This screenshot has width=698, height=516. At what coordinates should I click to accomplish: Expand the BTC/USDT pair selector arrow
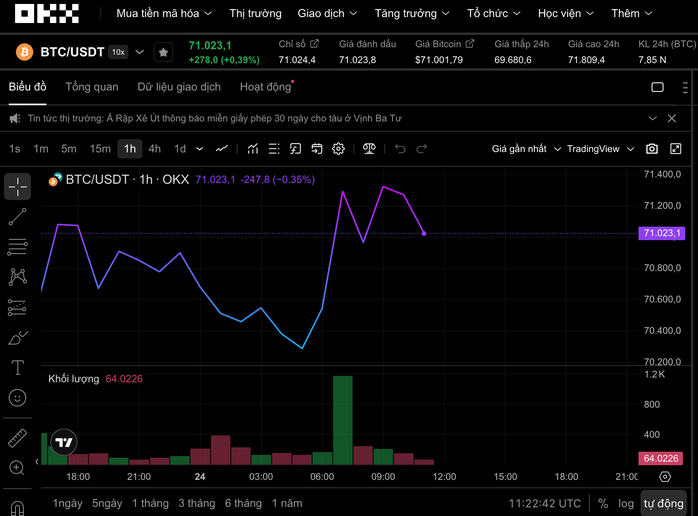point(139,52)
